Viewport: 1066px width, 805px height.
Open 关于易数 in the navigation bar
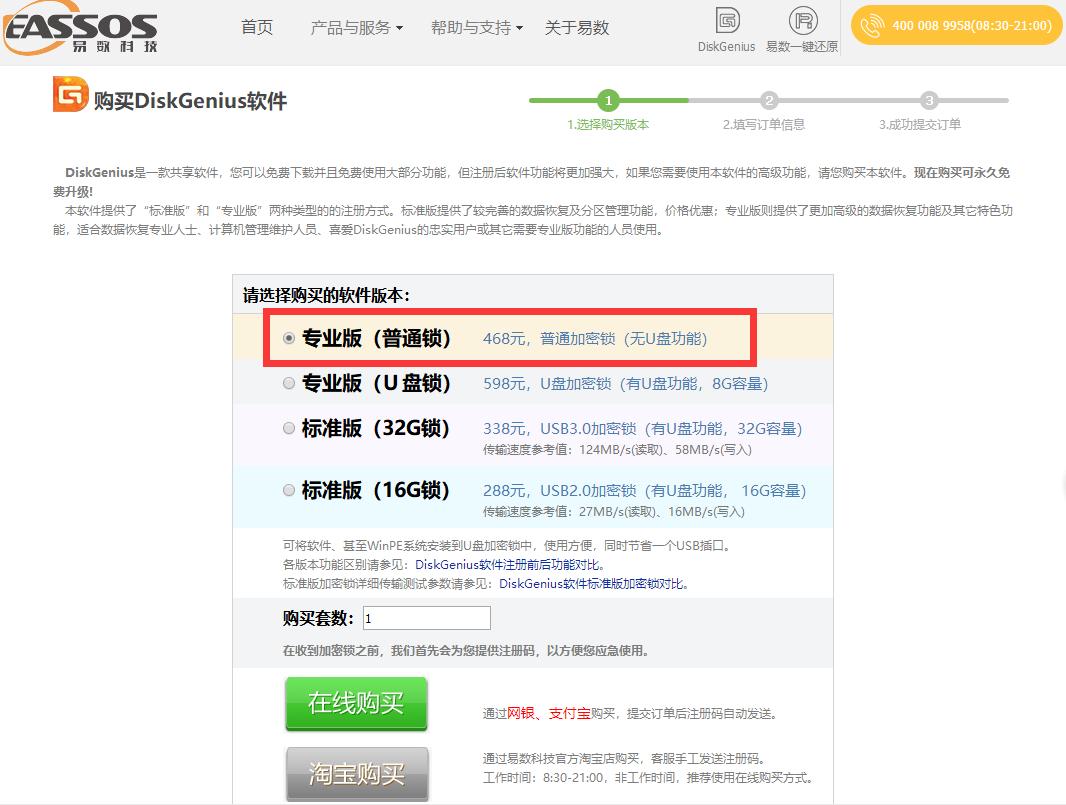[577, 27]
